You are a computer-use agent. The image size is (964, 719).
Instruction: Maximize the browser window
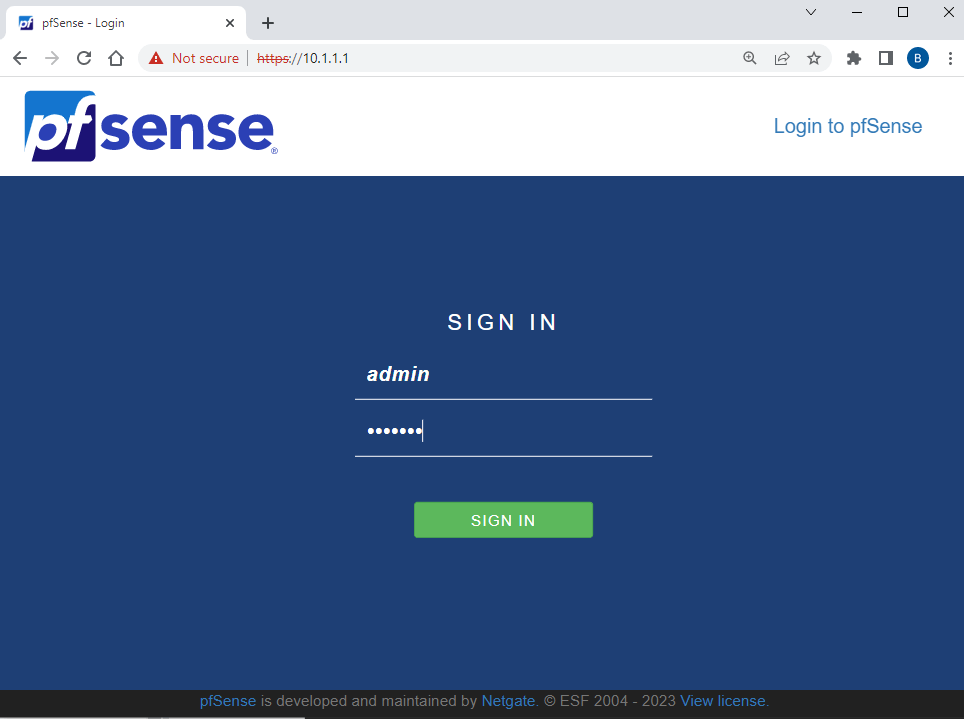(903, 12)
